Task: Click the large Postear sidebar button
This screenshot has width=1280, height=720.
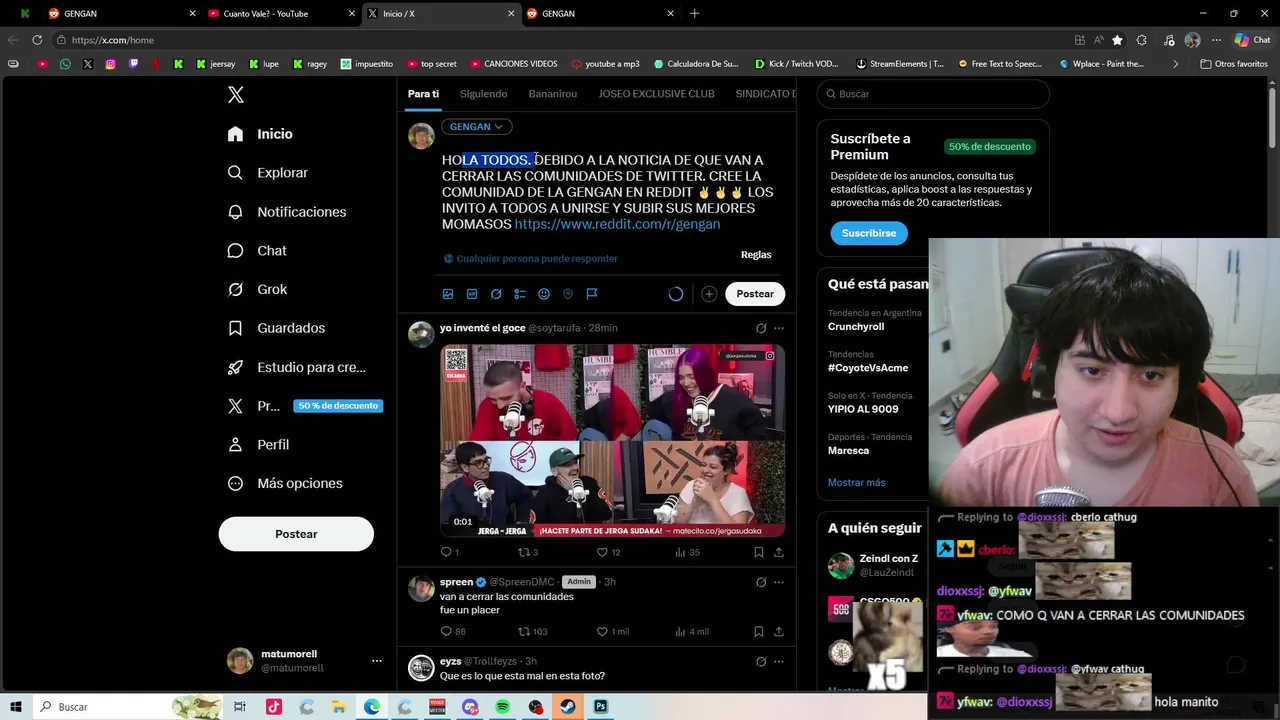Action: click(296, 534)
